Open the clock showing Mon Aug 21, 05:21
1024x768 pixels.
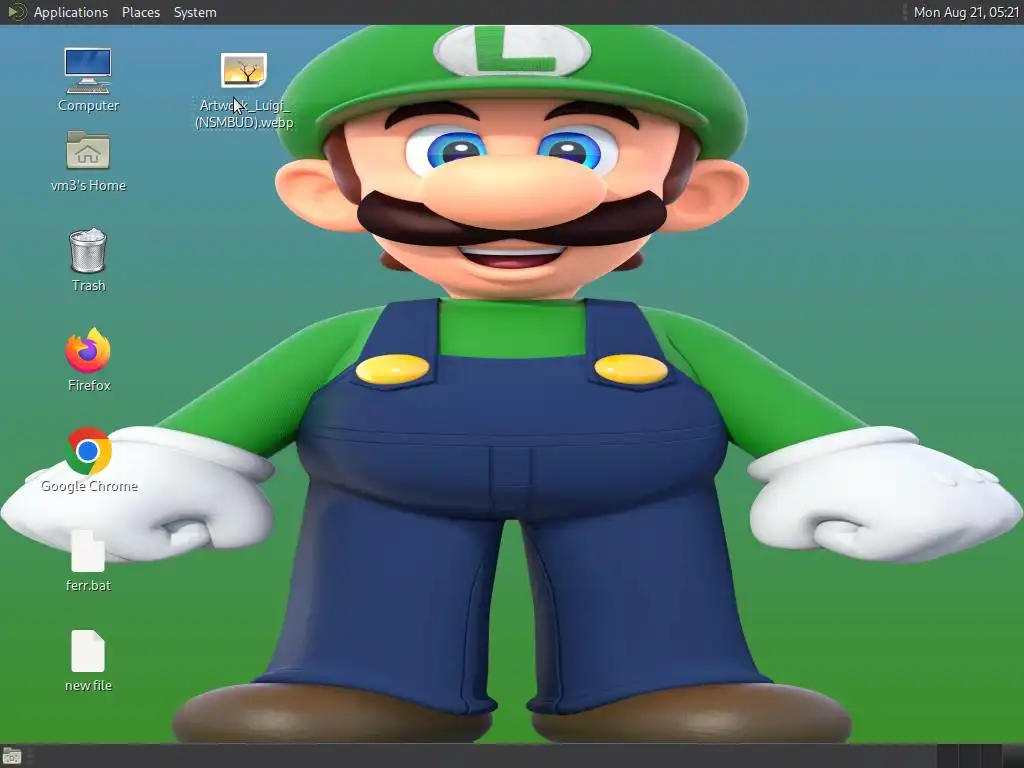966,12
